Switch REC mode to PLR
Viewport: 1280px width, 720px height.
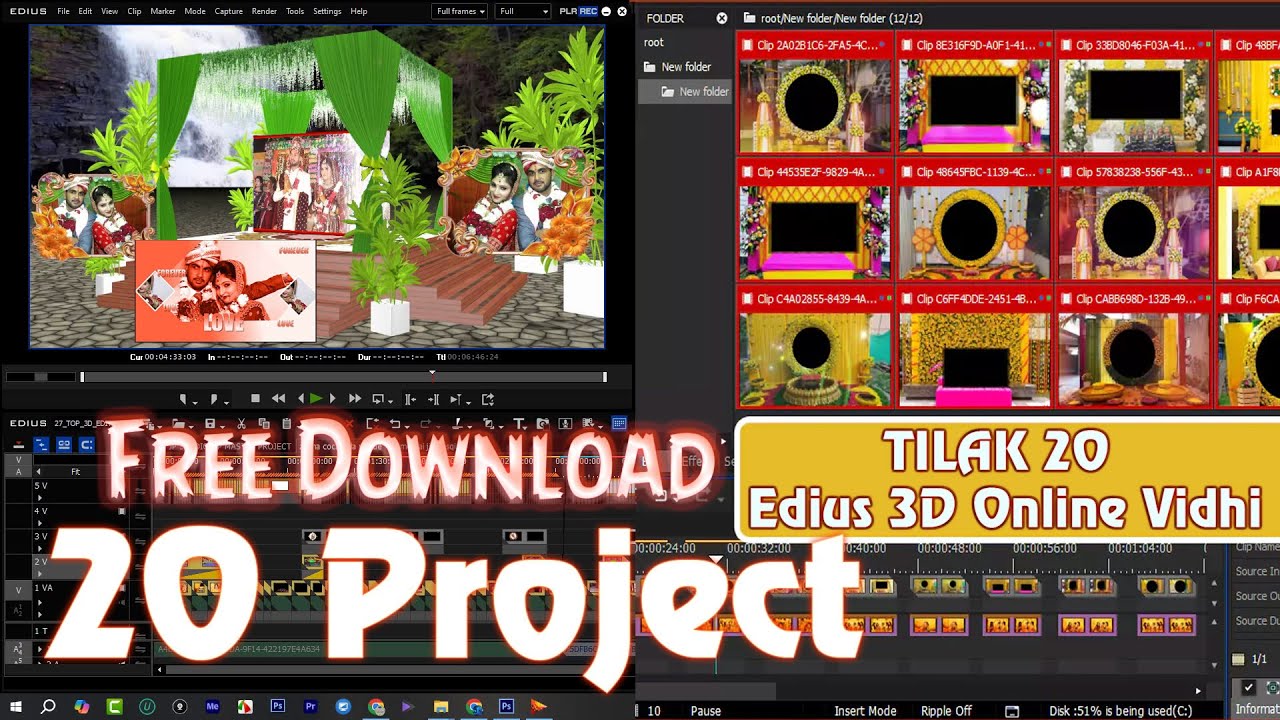565,11
